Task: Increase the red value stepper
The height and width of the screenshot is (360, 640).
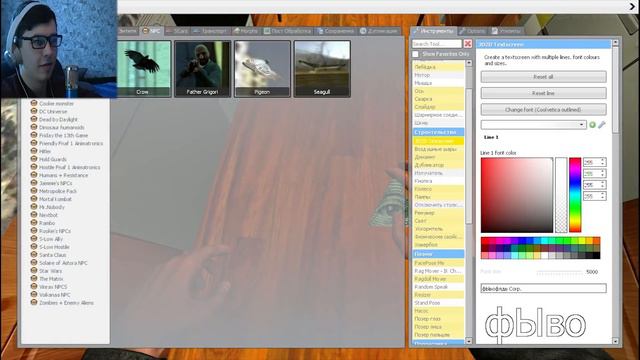Action: pyautogui.click(x=603, y=160)
